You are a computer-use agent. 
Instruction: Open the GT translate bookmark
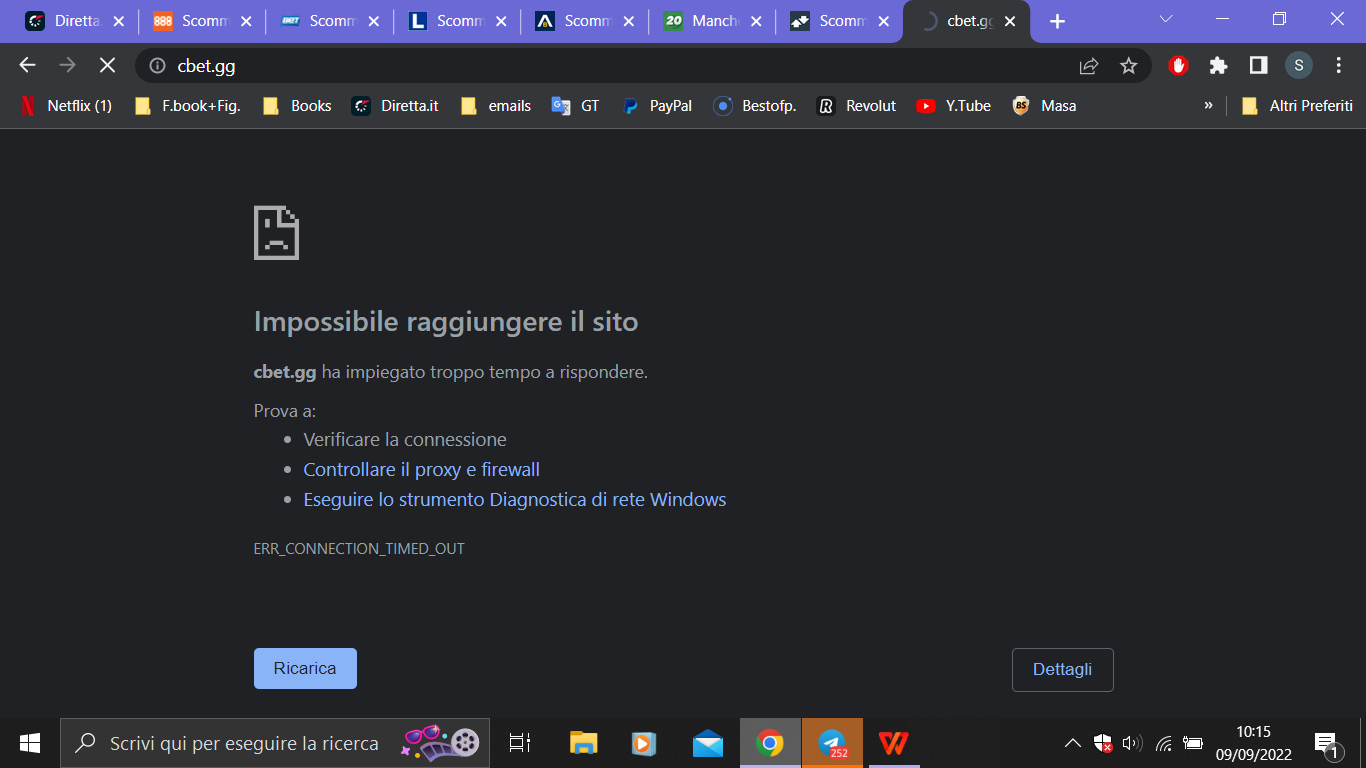point(576,105)
